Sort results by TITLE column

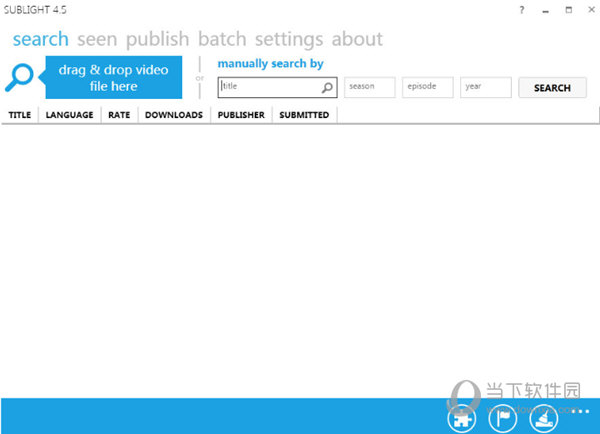(x=20, y=115)
